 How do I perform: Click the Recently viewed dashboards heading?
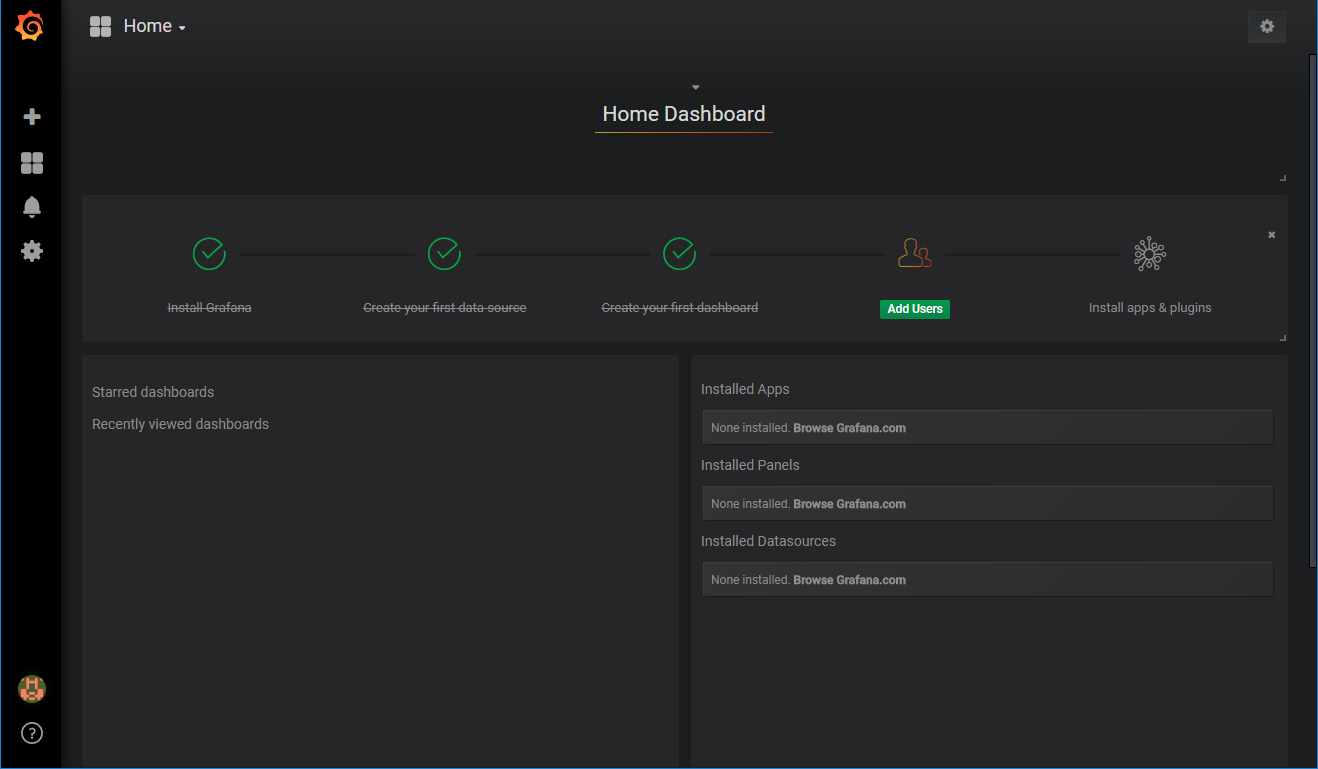pos(180,424)
